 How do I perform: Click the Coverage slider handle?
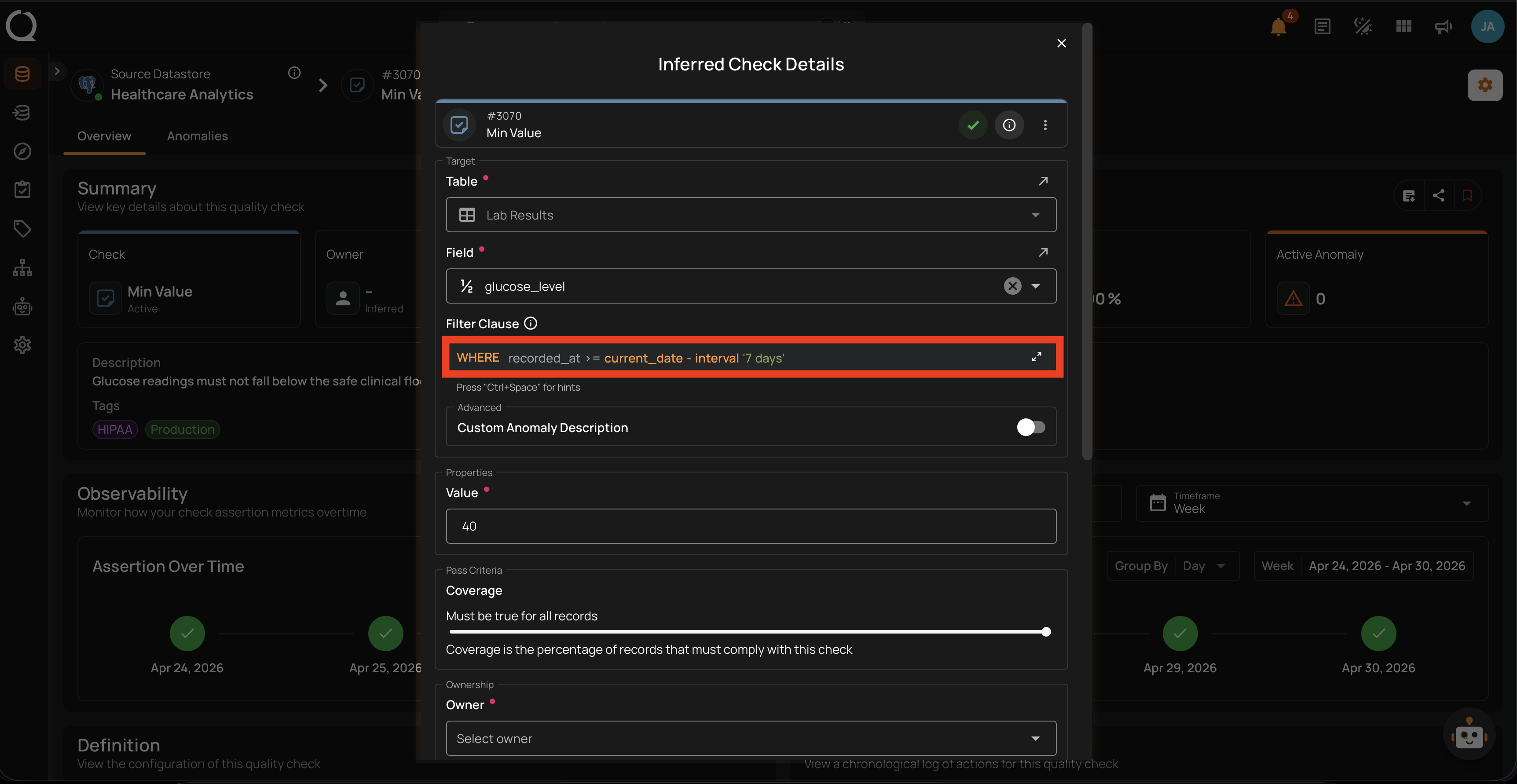pyautogui.click(x=1046, y=632)
